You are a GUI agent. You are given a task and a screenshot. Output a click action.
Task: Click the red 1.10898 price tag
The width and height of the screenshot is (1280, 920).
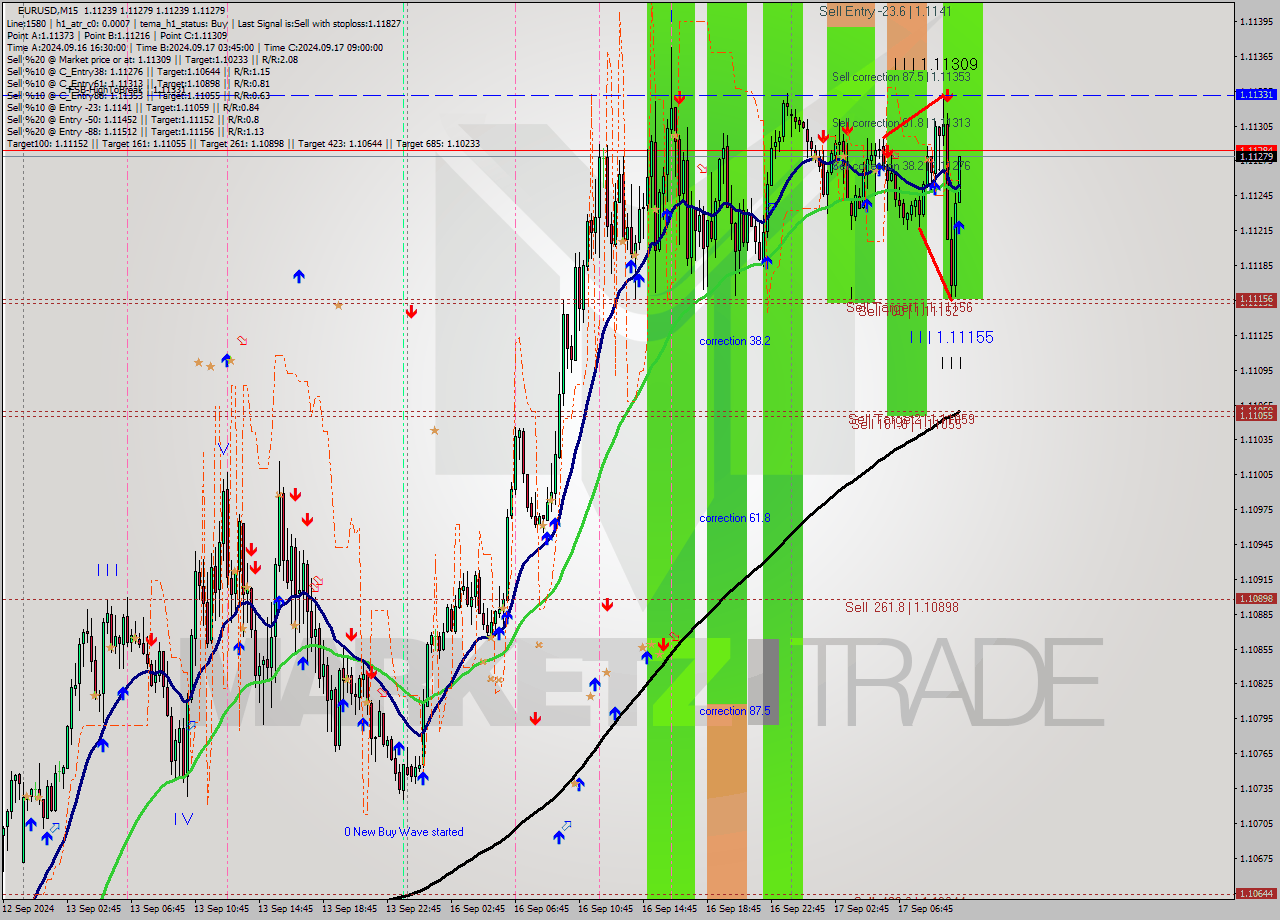pyautogui.click(x=1255, y=599)
